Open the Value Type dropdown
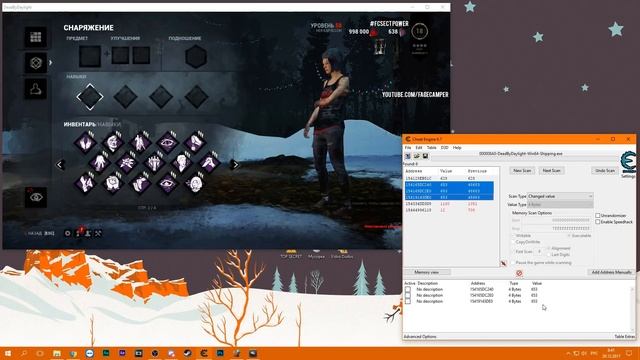 [x=560, y=204]
